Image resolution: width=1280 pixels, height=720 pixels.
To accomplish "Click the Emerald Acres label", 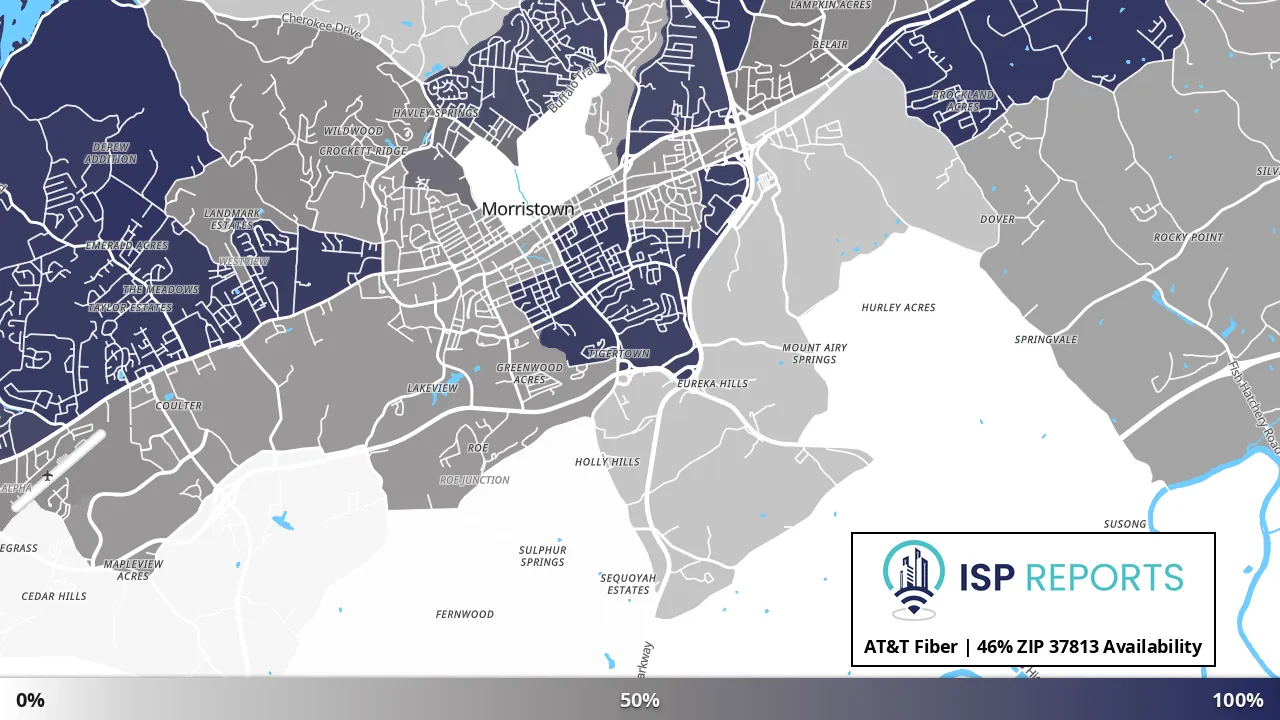I will [127, 245].
